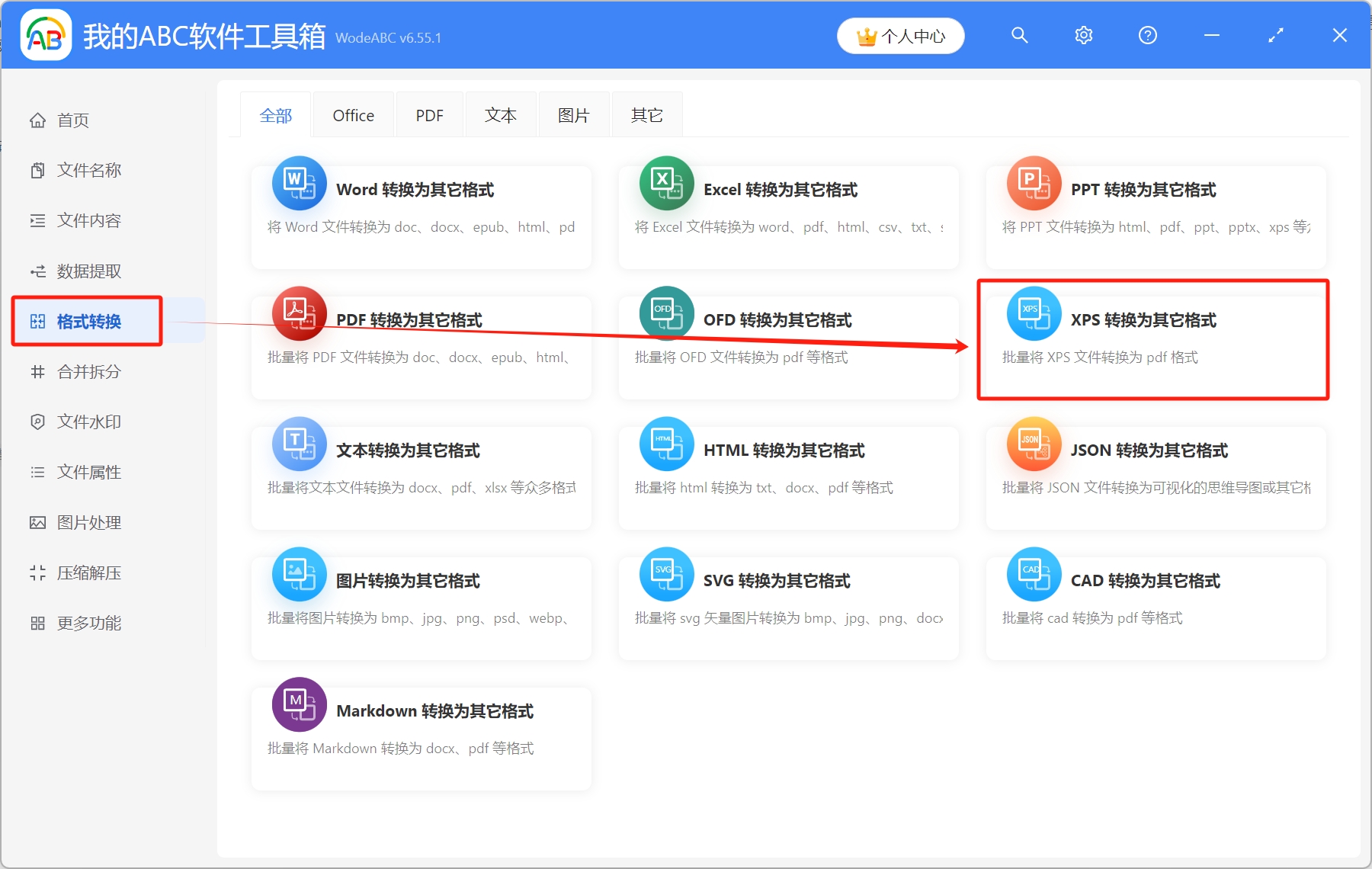The image size is (1372, 869).
Task: Switch to the 图片 tab
Action: 572,114
